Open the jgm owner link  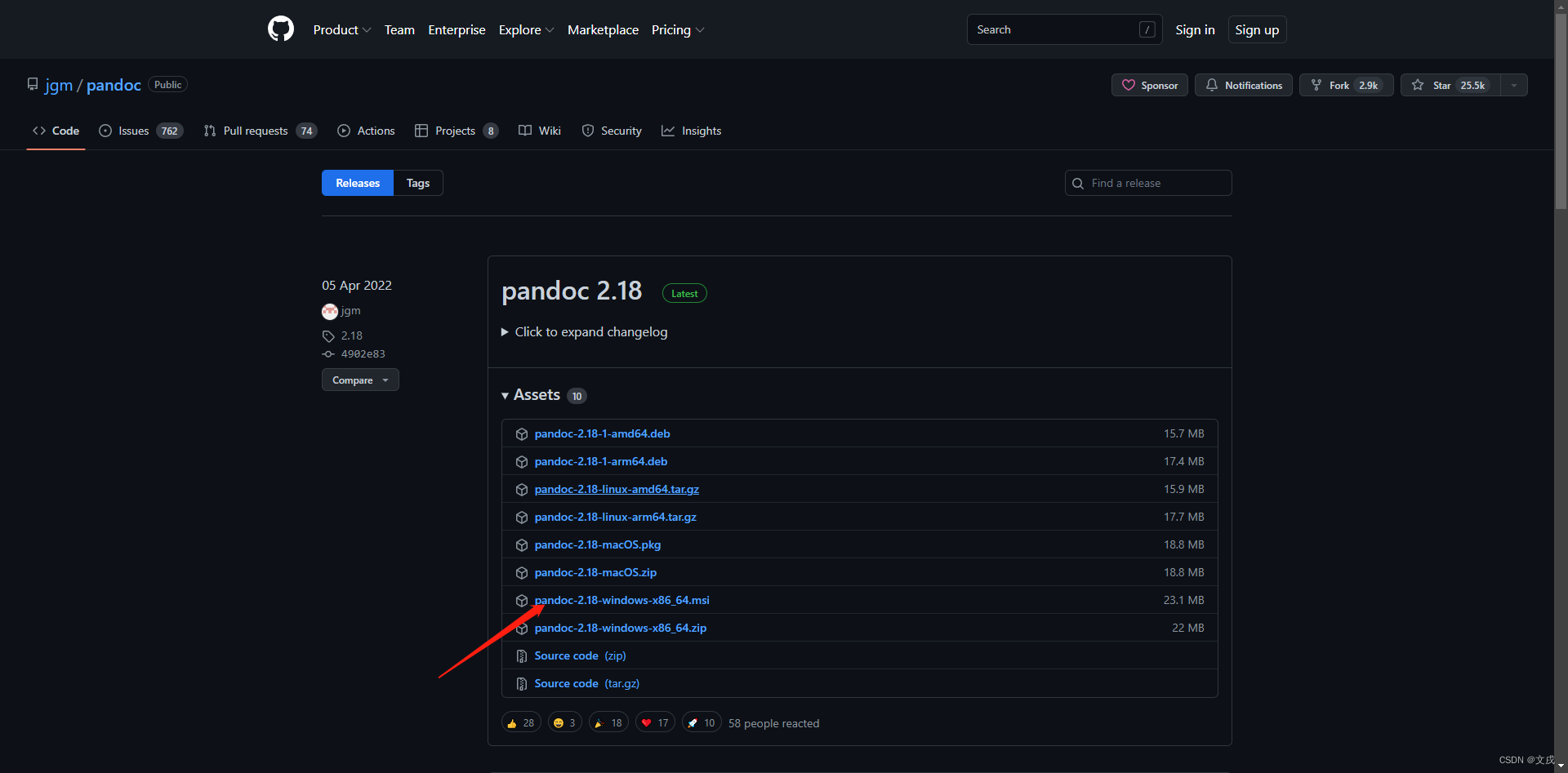(x=59, y=85)
